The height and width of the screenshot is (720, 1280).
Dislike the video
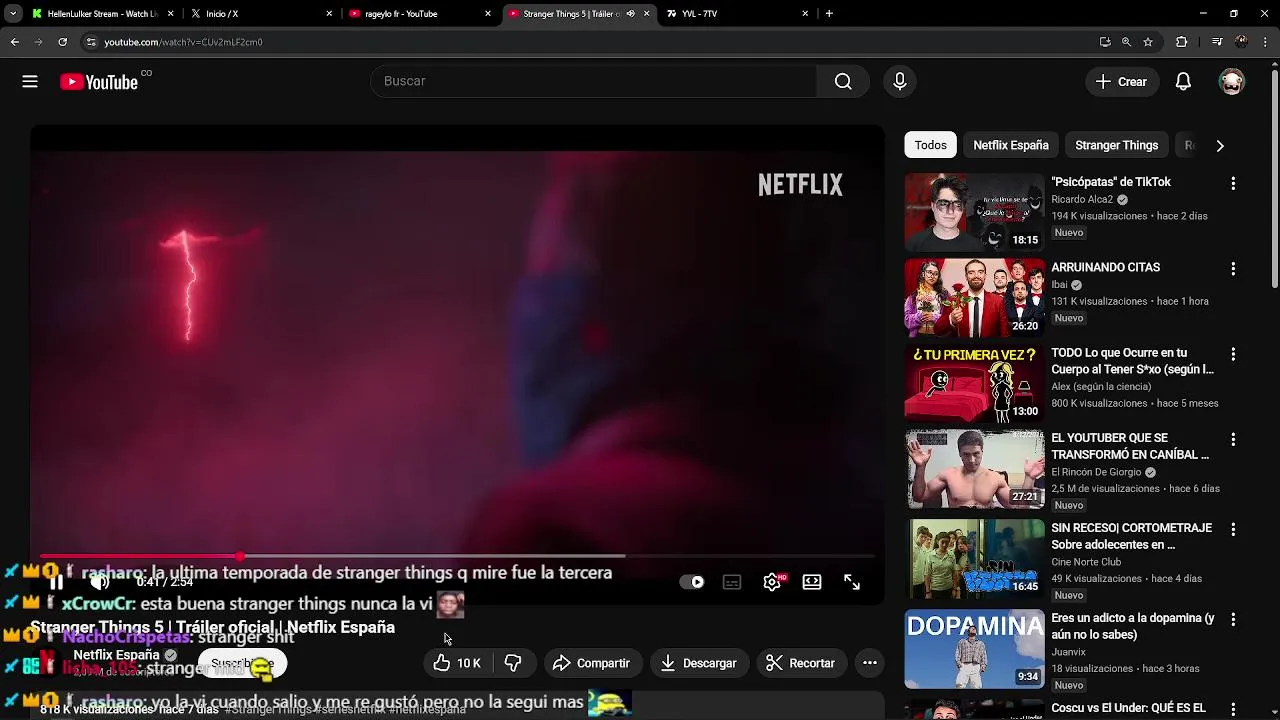(513, 663)
